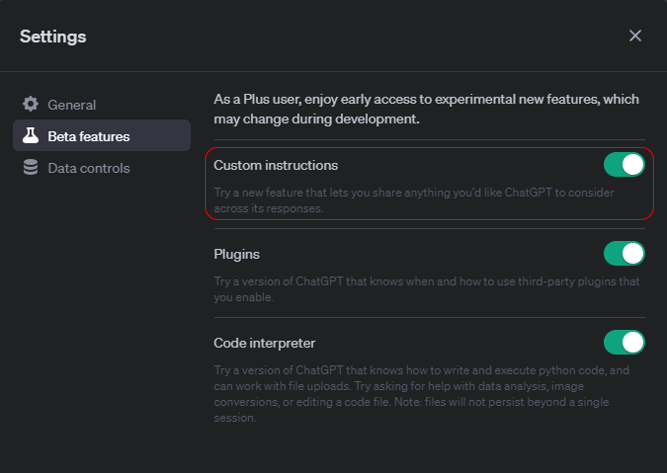Viewport: 667px width, 473px height.
Task: Switch off the Code interpreter toggle
Action: (624, 343)
